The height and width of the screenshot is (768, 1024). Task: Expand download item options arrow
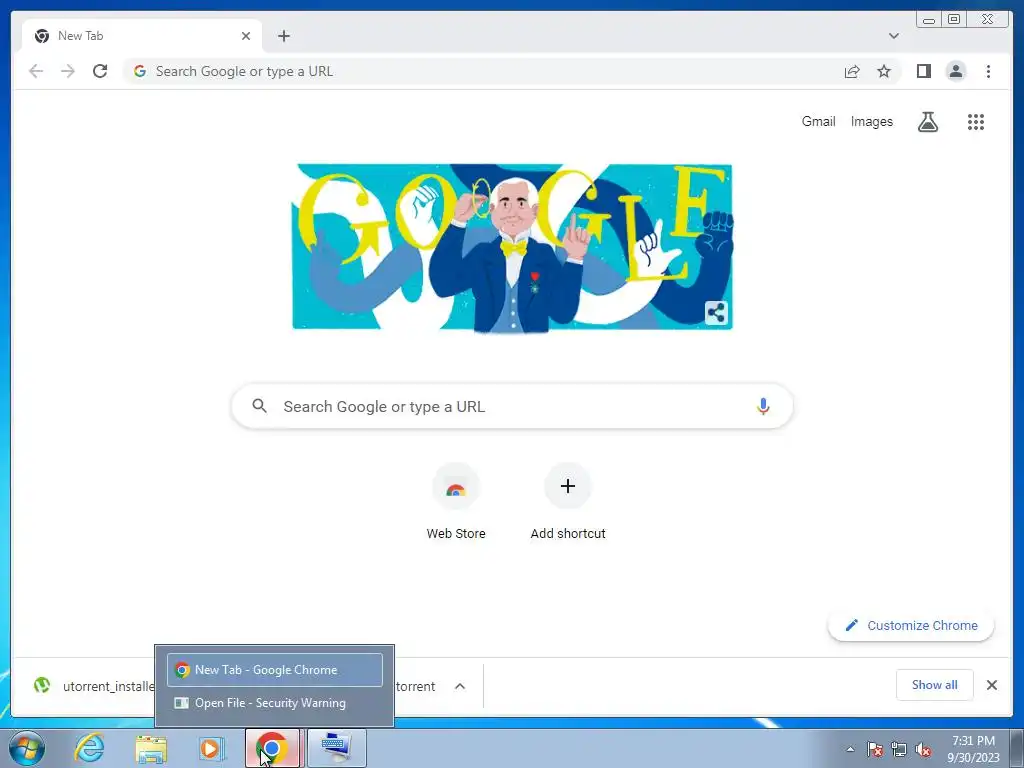pyautogui.click(x=460, y=686)
